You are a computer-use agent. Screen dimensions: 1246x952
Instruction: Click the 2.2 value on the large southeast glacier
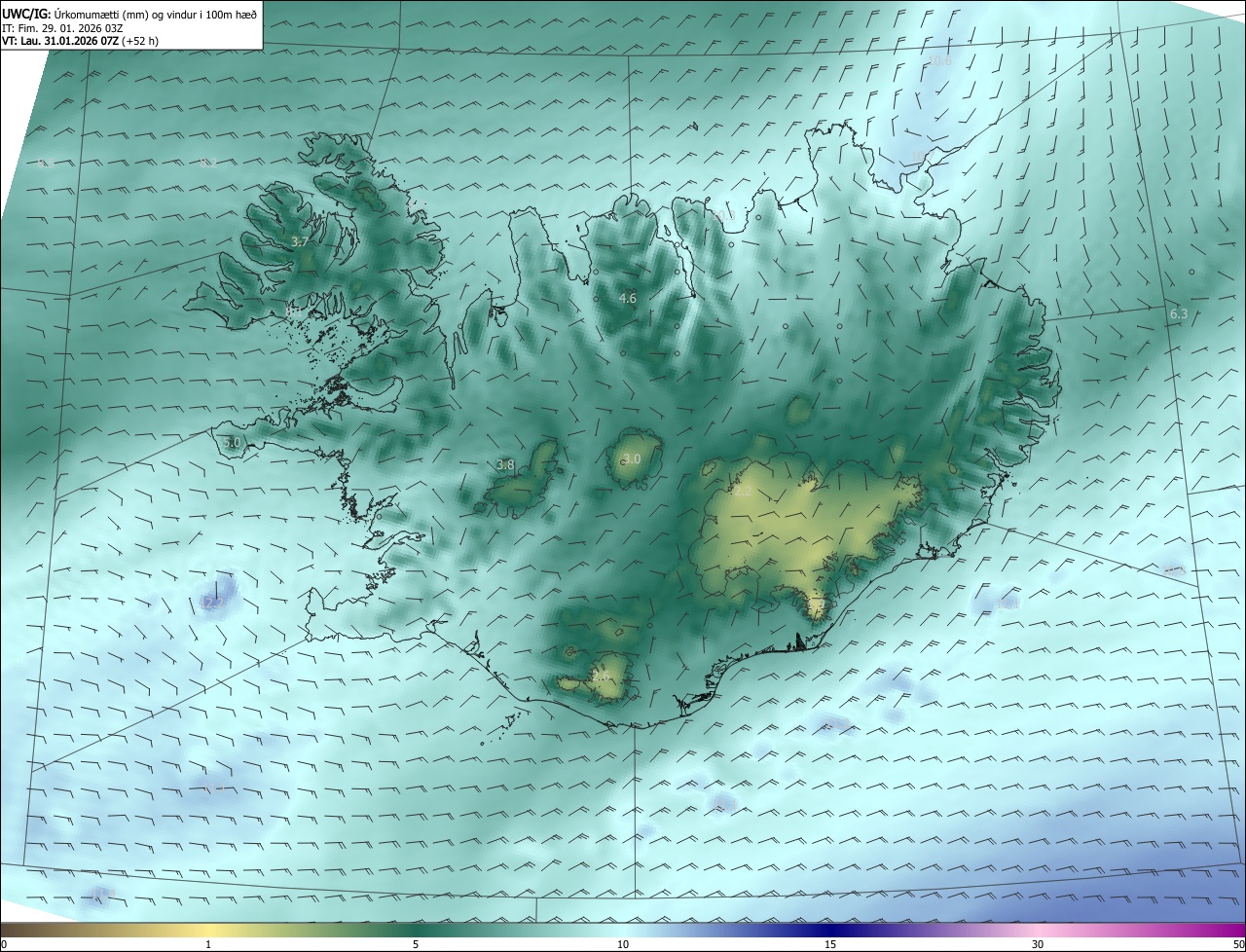point(743,492)
